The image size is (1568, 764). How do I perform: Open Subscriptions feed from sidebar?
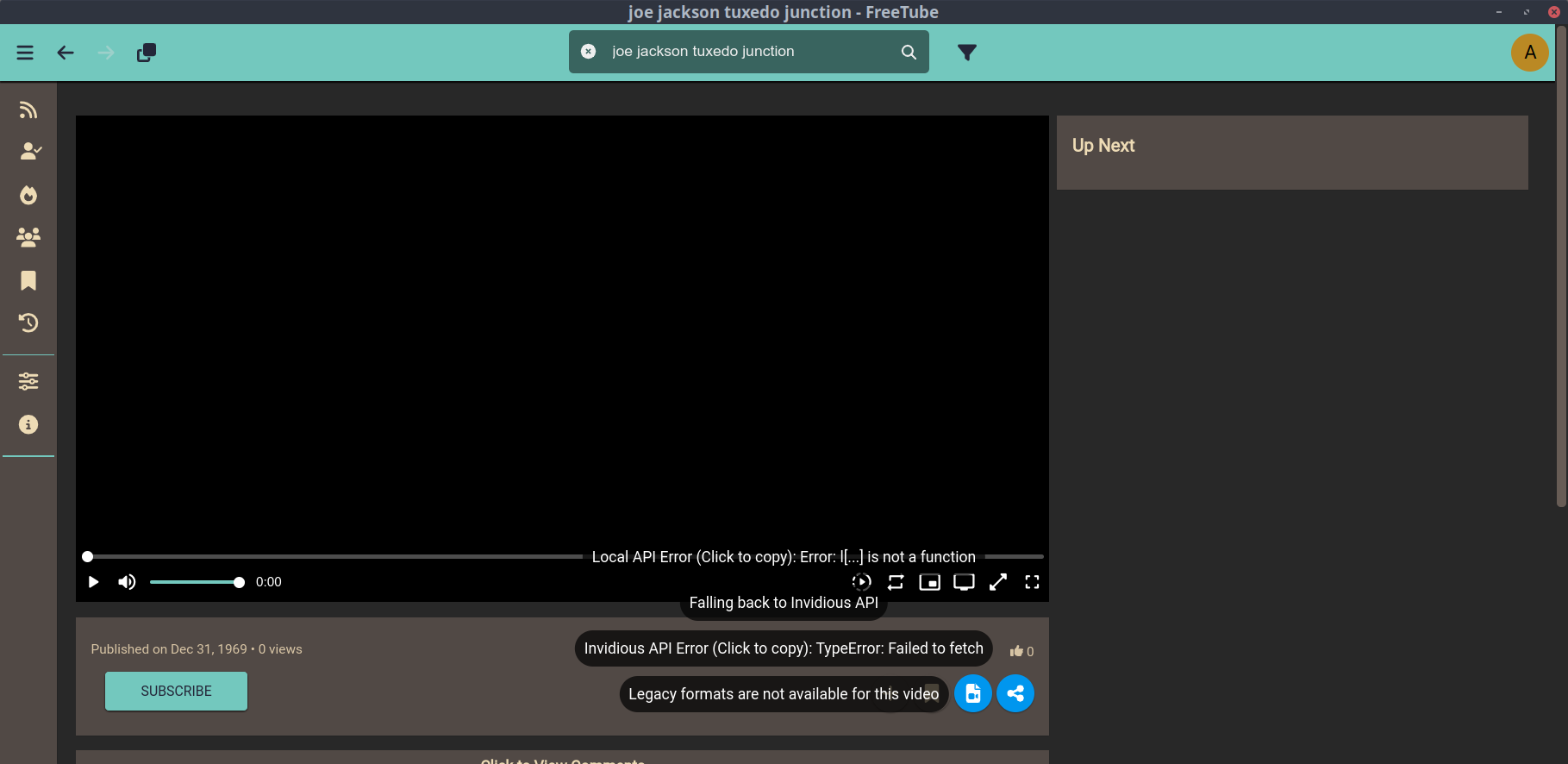tap(28, 110)
